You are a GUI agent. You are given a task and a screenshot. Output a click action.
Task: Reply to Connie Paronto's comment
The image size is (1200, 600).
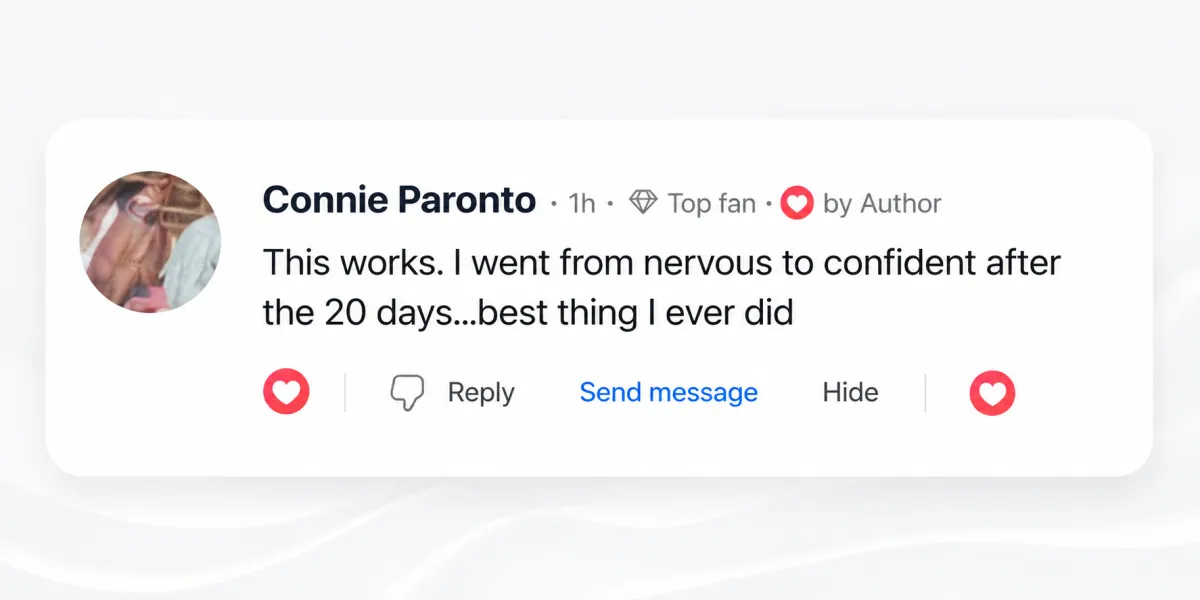[x=481, y=393]
